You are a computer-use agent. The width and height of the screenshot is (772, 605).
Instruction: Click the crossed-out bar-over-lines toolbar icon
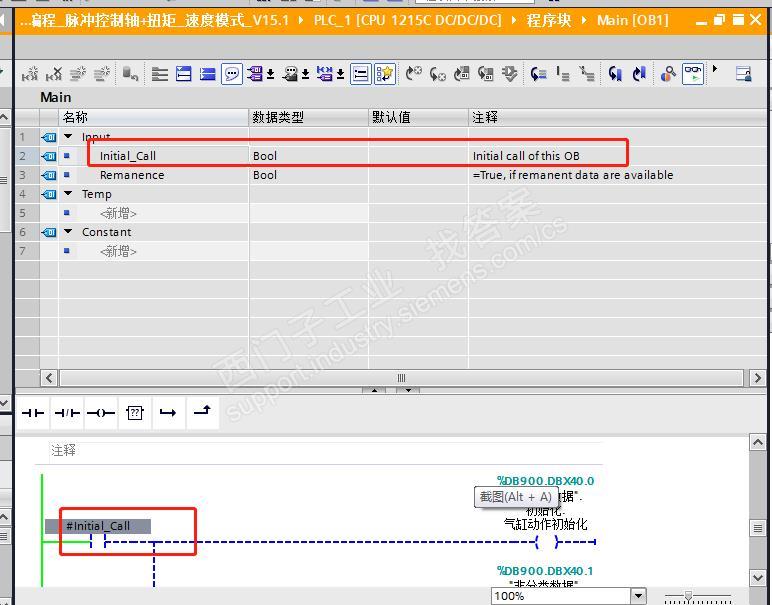pyautogui.click(x=586, y=74)
